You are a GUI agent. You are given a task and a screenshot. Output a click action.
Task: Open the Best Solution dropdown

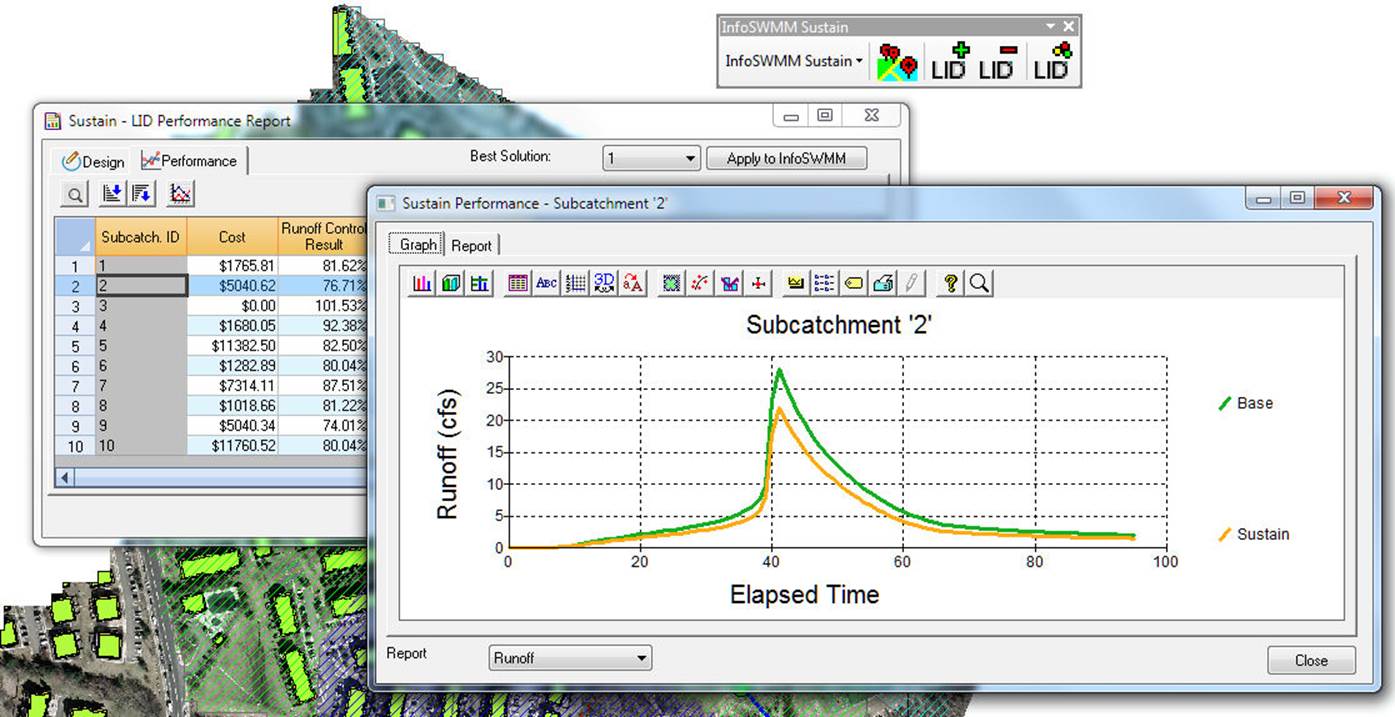click(650, 157)
